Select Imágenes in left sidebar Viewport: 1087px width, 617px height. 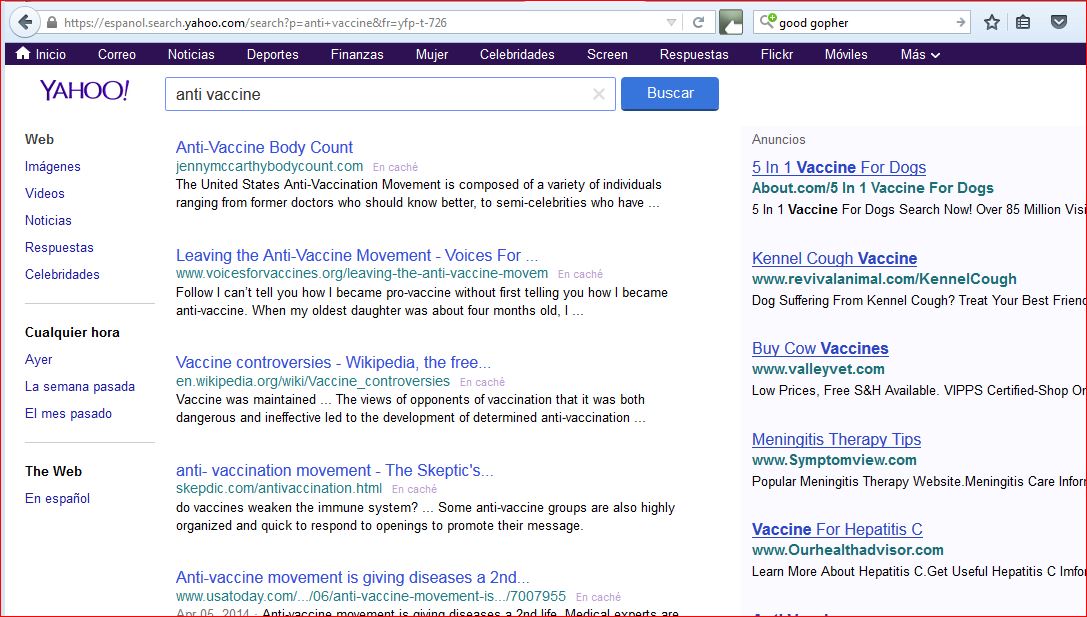[x=53, y=166]
